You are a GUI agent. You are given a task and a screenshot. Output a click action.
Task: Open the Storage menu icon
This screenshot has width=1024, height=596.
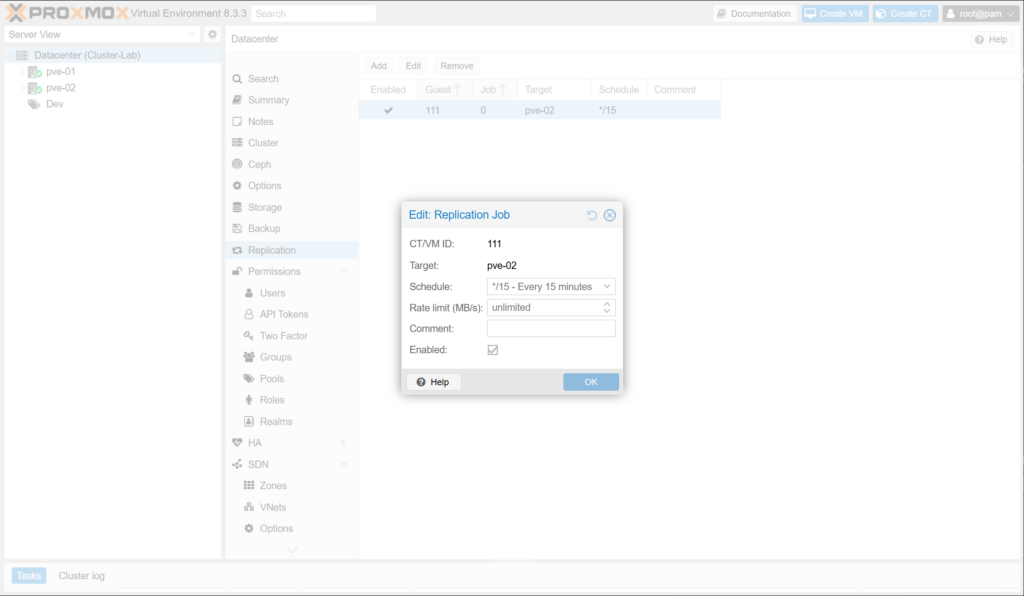point(237,207)
